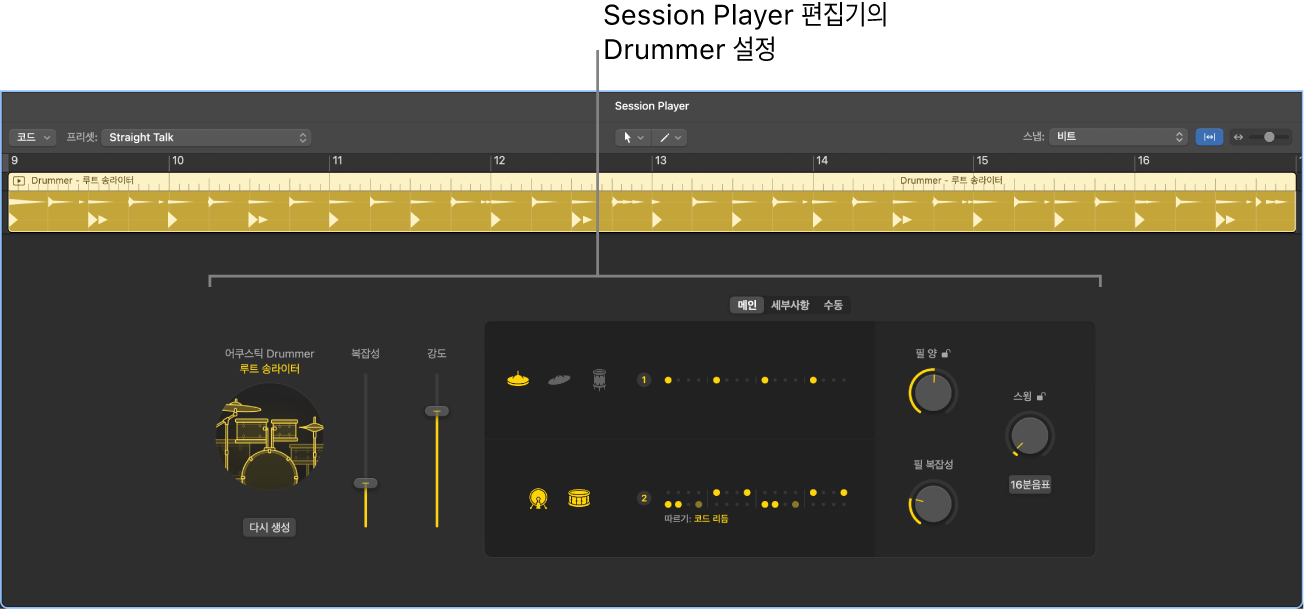Toggle the lock icon beside 스윙
This screenshot has width=1306, height=609.
(x=1041, y=397)
